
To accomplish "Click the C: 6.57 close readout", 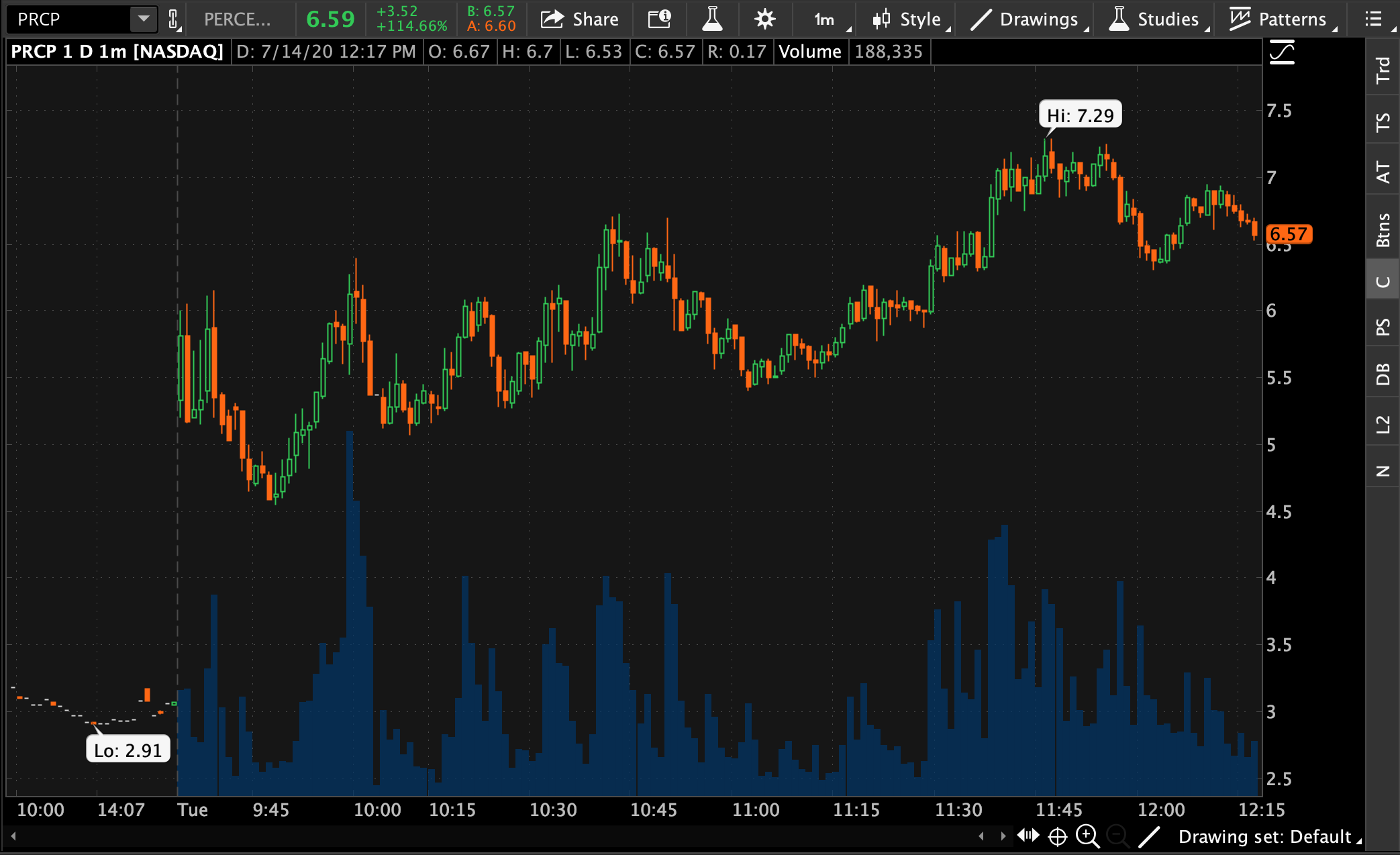I will pyautogui.click(x=664, y=52).
